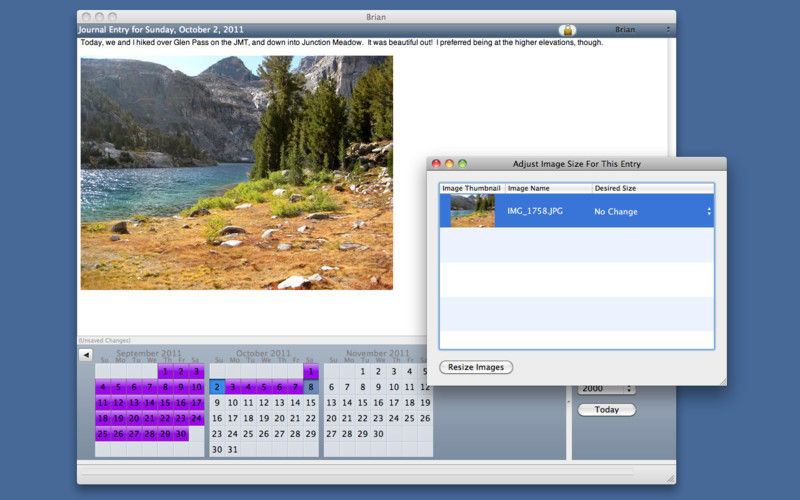Click the Image Thumbnail column header
800x500 pixels.
pyautogui.click(x=471, y=188)
